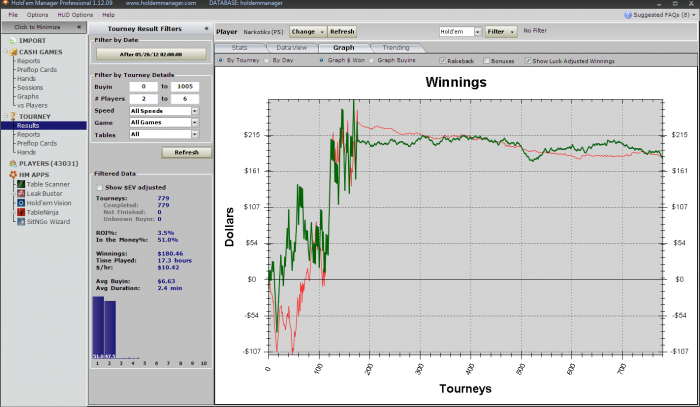Open the Game dropdown
The width and height of the screenshot is (700, 407).
195,122
